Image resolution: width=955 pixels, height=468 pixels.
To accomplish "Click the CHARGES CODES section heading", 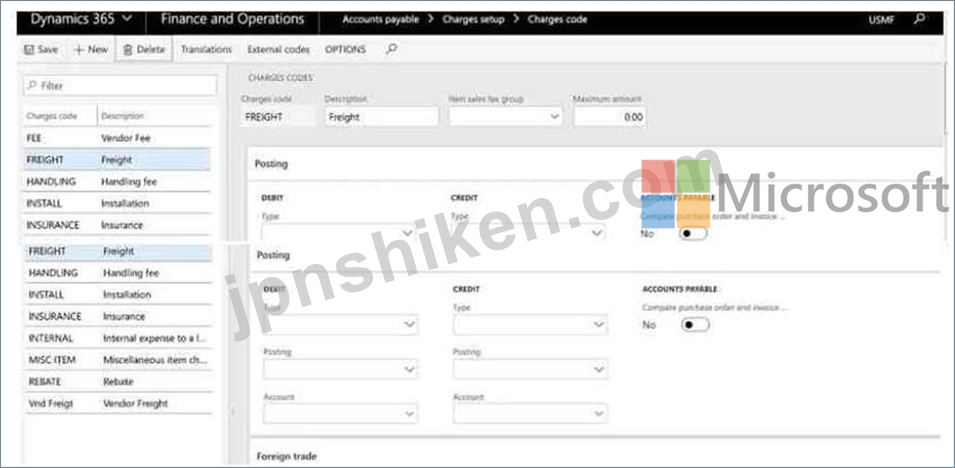I will coord(280,78).
